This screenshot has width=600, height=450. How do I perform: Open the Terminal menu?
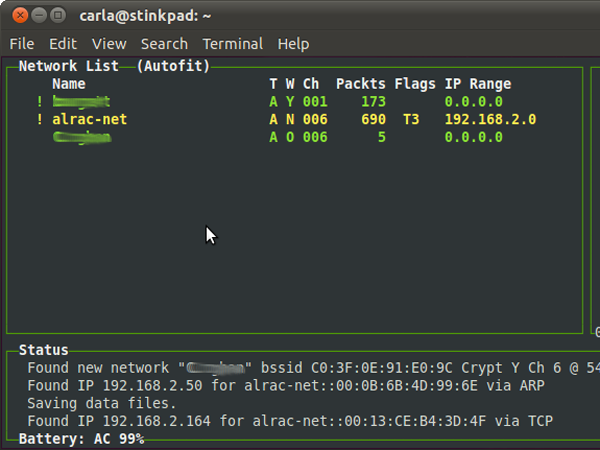233,44
